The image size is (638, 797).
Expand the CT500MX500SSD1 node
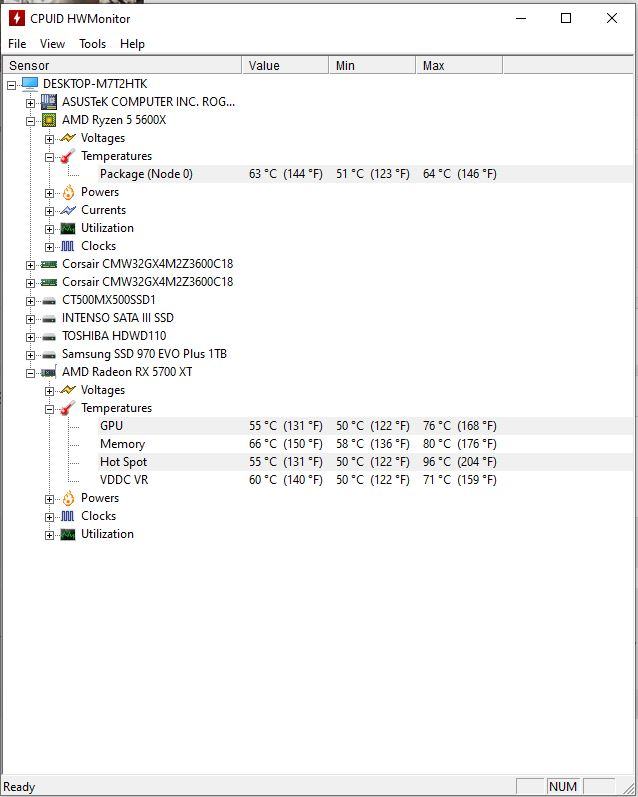[31, 301]
